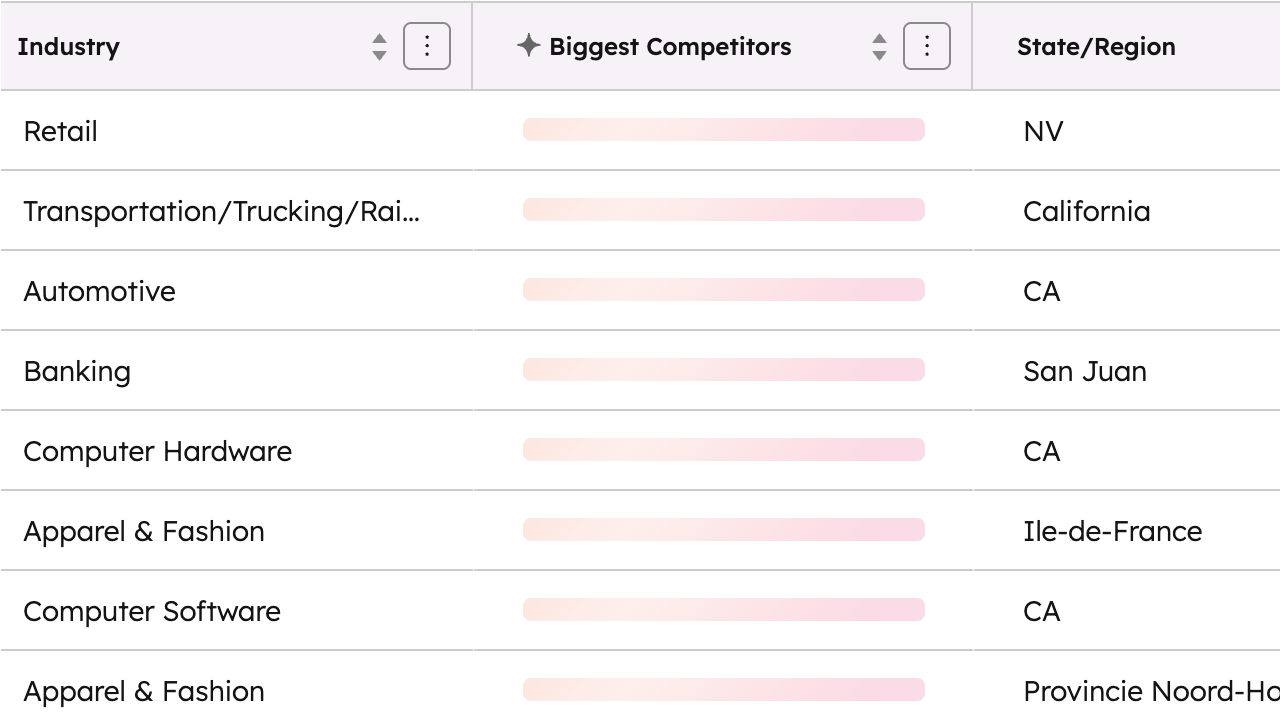Click the California state cell
The width and height of the screenshot is (1280, 720).
pyautogui.click(x=1087, y=211)
